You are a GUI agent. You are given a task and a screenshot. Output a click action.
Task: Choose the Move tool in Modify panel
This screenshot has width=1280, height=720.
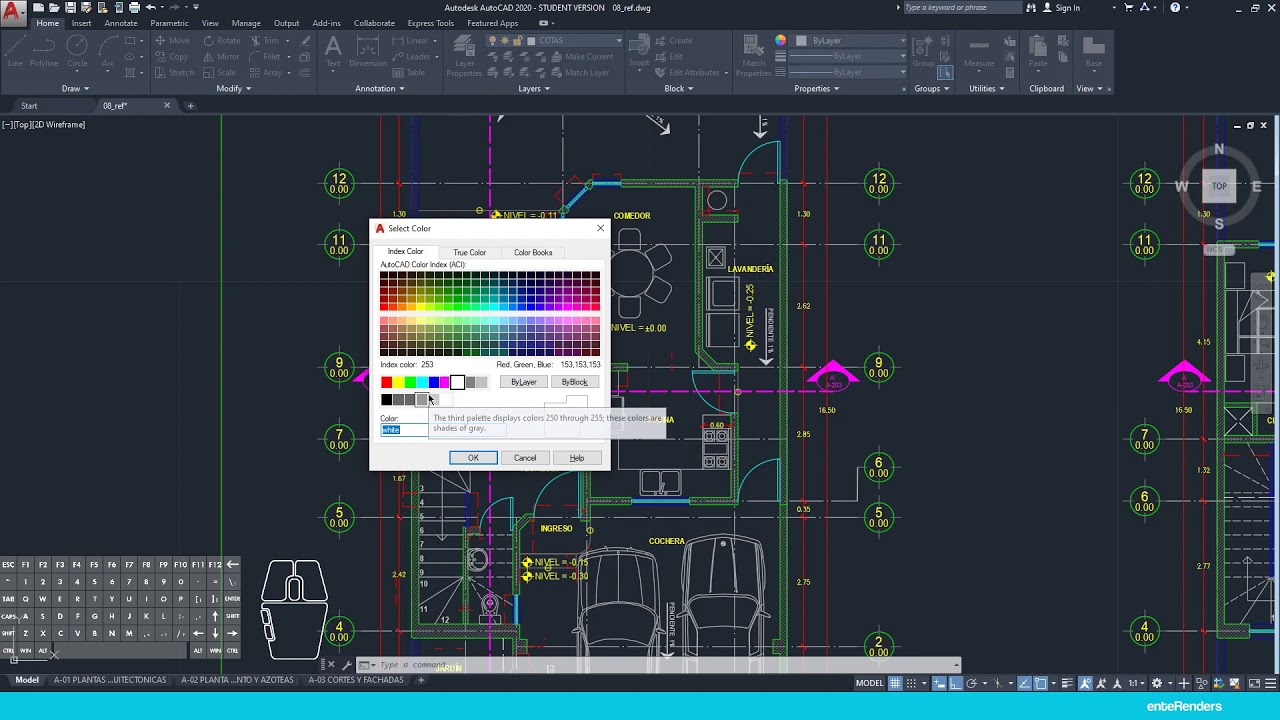[172, 41]
